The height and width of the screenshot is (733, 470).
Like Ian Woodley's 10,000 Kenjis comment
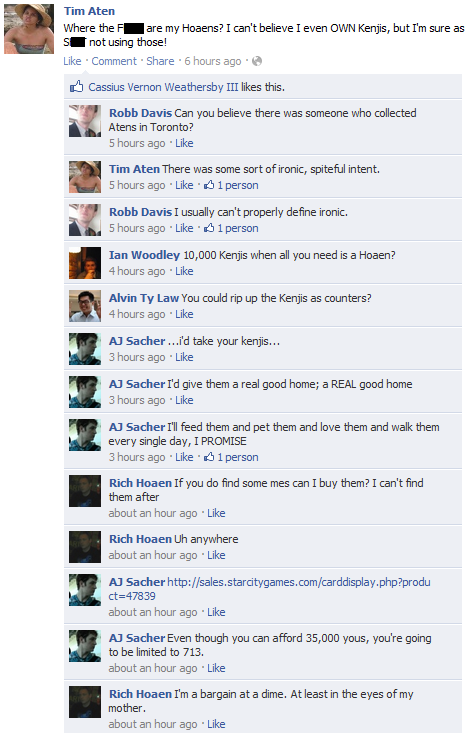tap(184, 271)
